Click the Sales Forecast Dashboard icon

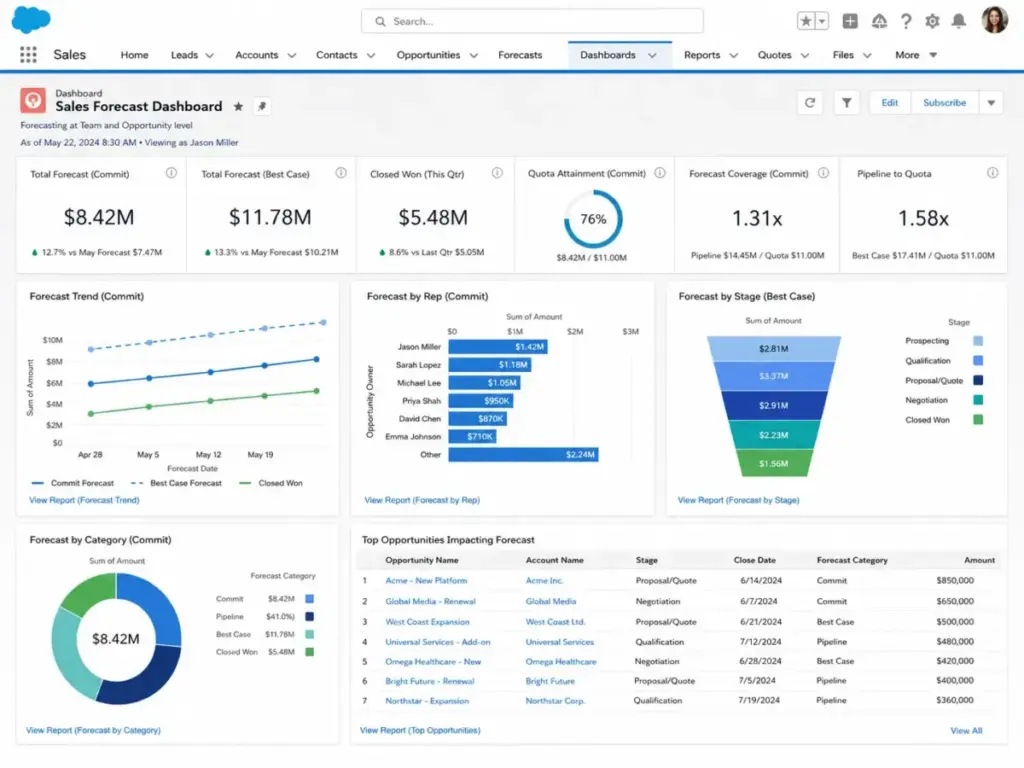click(x=33, y=101)
